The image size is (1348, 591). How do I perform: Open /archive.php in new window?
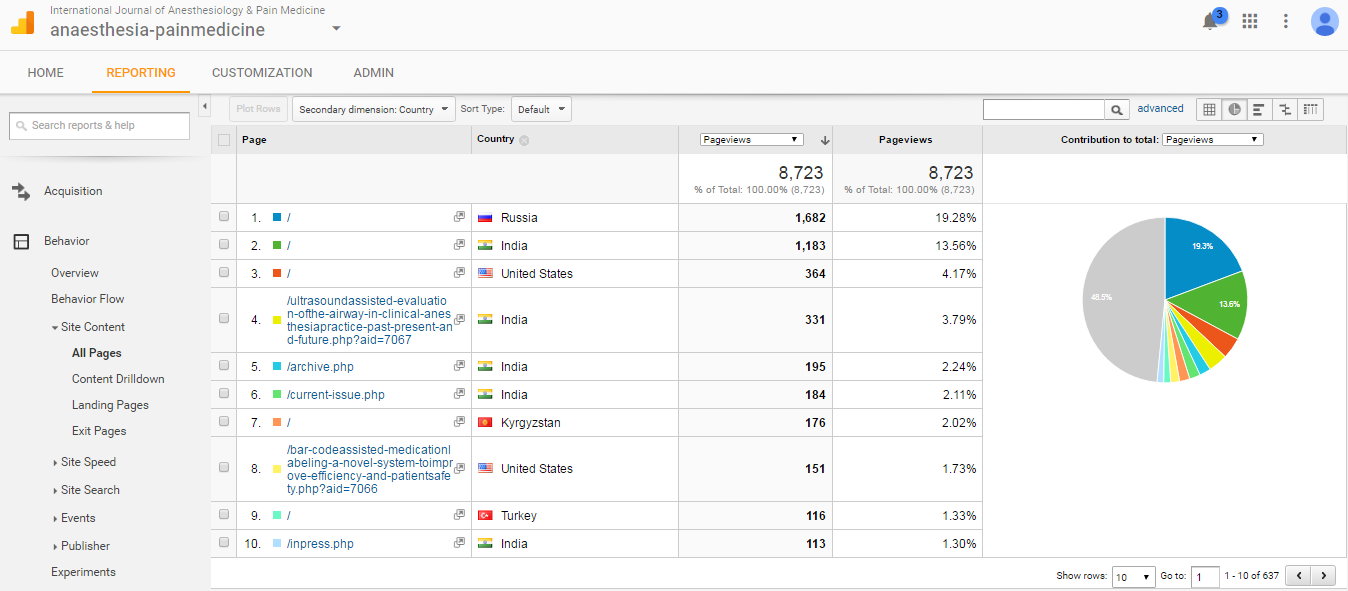click(x=459, y=366)
